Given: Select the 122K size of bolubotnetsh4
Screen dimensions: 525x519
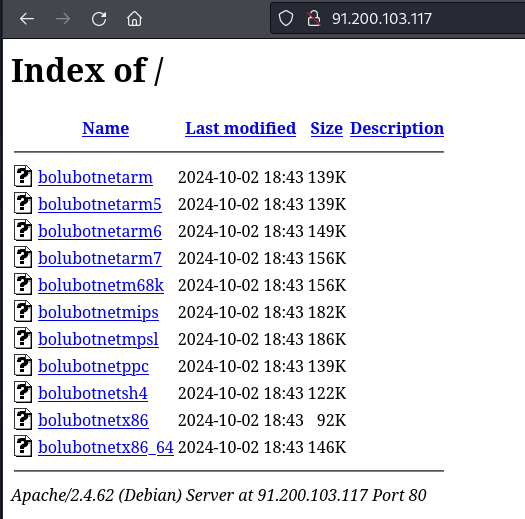Looking at the screenshot, I should tap(327, 393).
